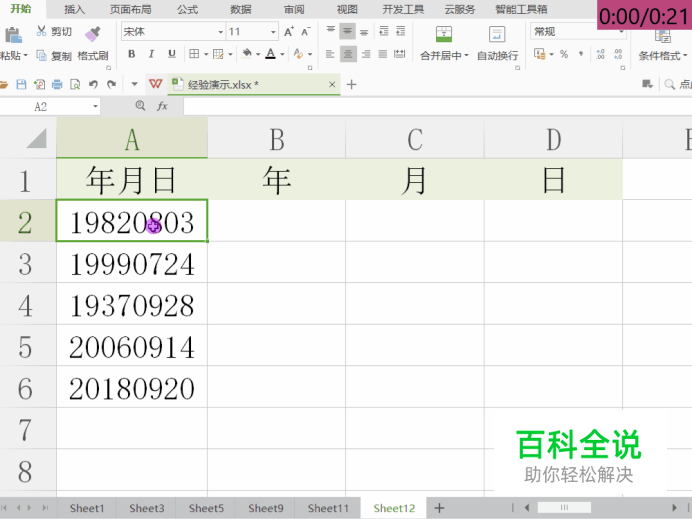Switch to Sheet1 tab
Screen dimensions: 692x519
click(86, 508)
